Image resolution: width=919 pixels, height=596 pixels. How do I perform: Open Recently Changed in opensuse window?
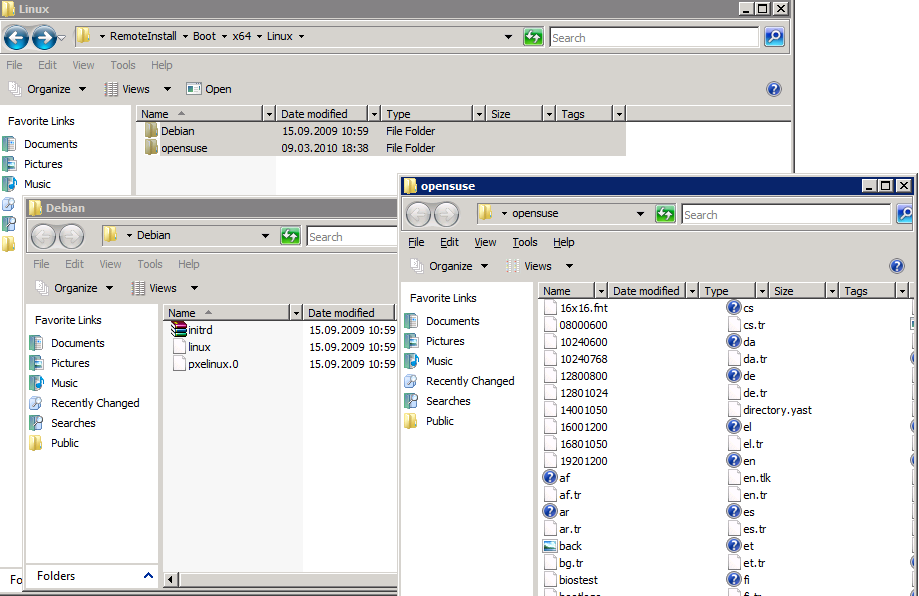[470, 381]
